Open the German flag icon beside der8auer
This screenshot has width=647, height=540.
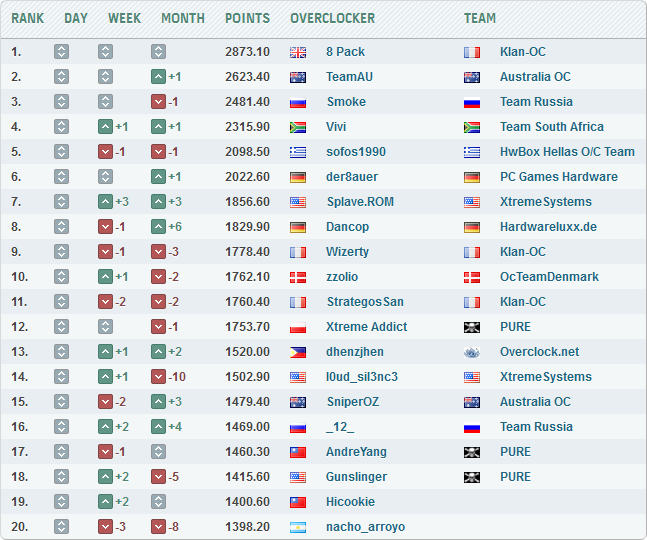coord(298,177)
